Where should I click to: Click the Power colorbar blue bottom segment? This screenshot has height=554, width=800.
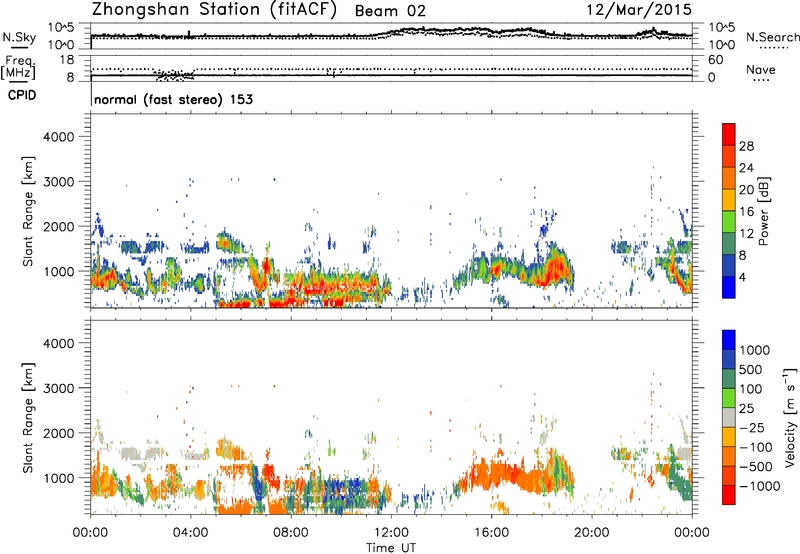point(729,287)
